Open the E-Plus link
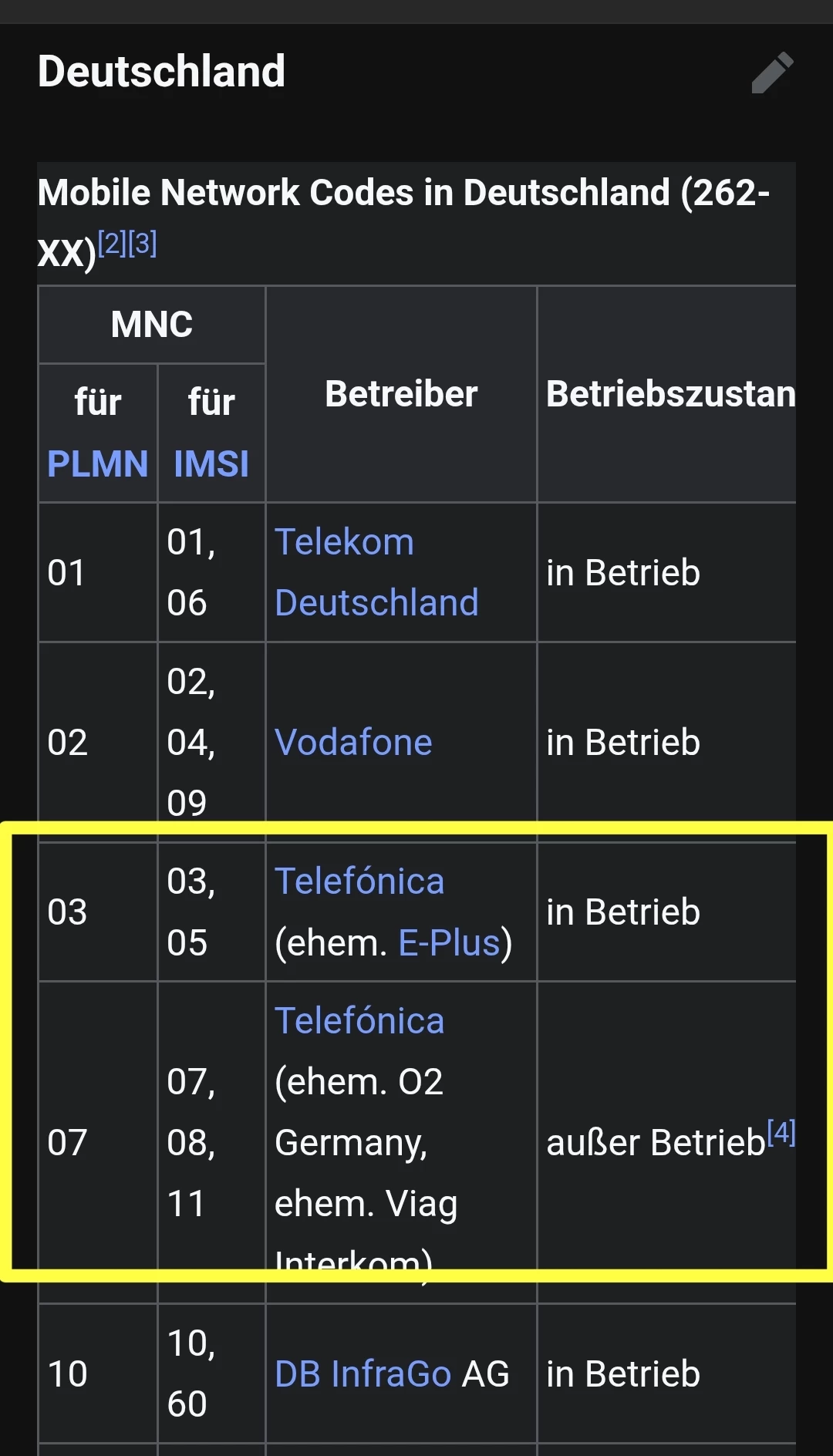 click(x=450, y=942)
